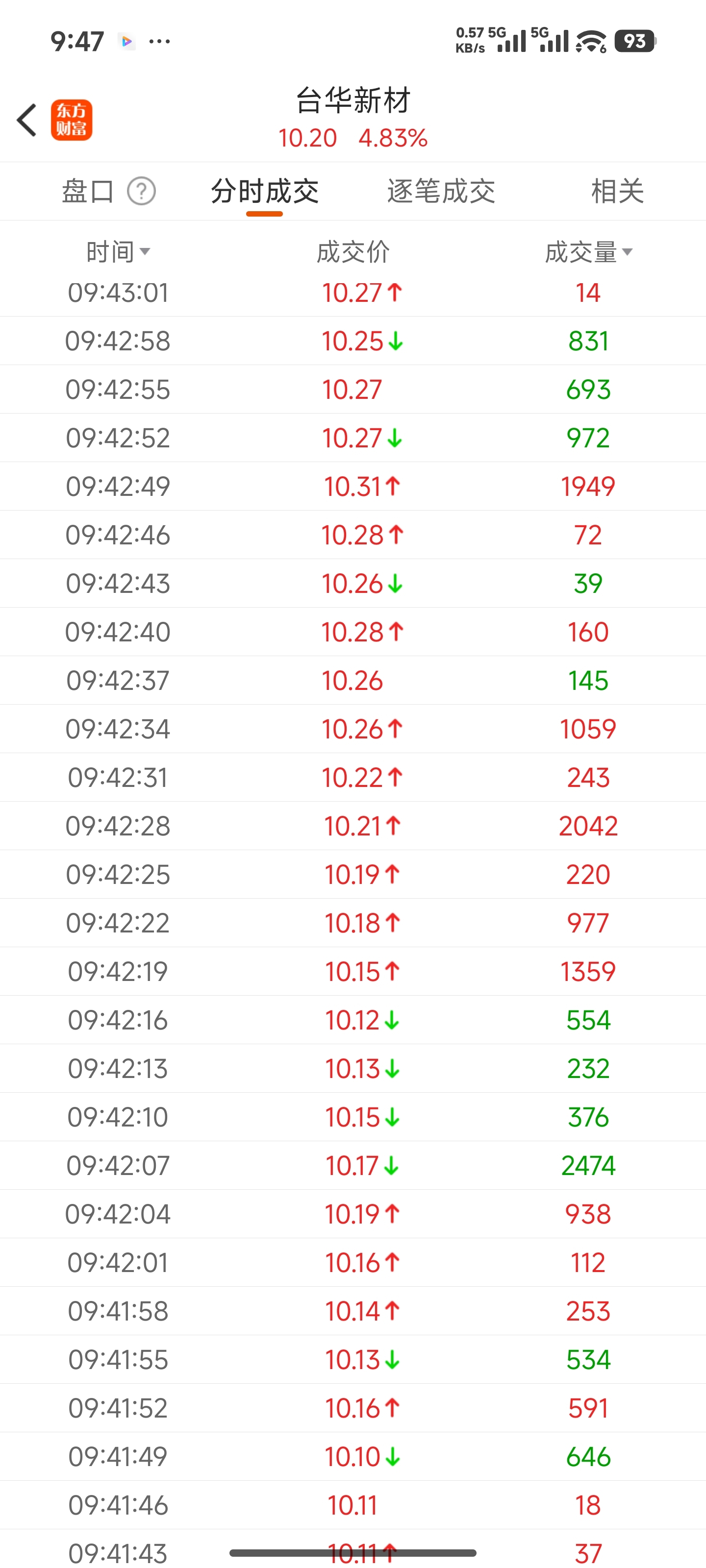This screenshot has height=1568, width=706.
Task: Switch to the 盘口 tab
Action: tap(88, 191)
